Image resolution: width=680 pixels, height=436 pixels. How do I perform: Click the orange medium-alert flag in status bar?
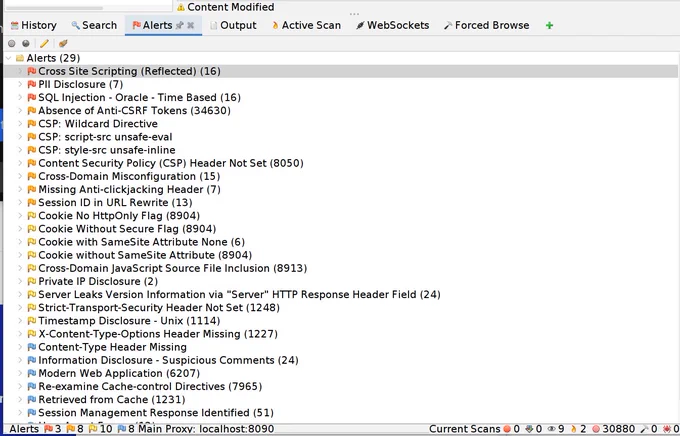tap(71, 429)
